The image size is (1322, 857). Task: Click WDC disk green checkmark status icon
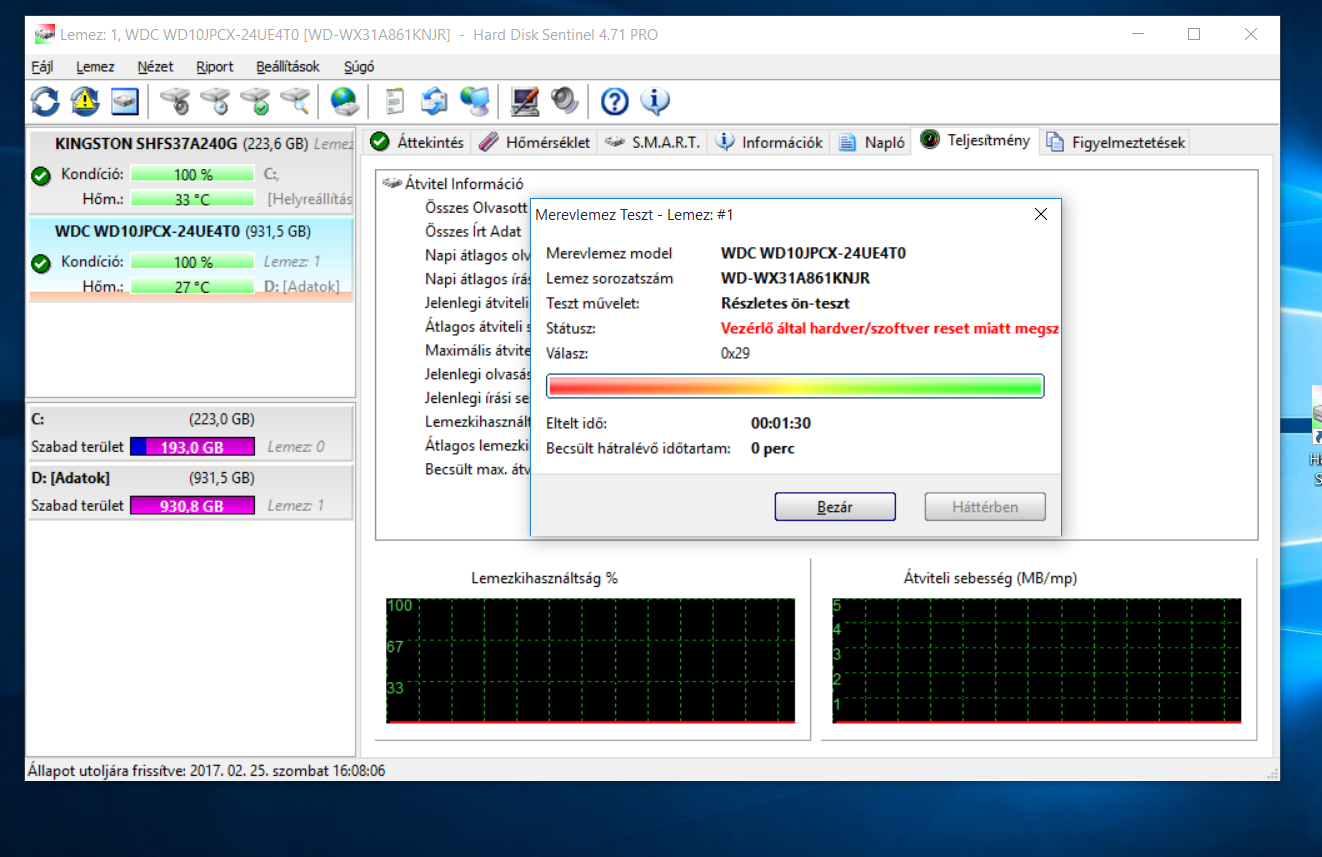coord(41,264)
